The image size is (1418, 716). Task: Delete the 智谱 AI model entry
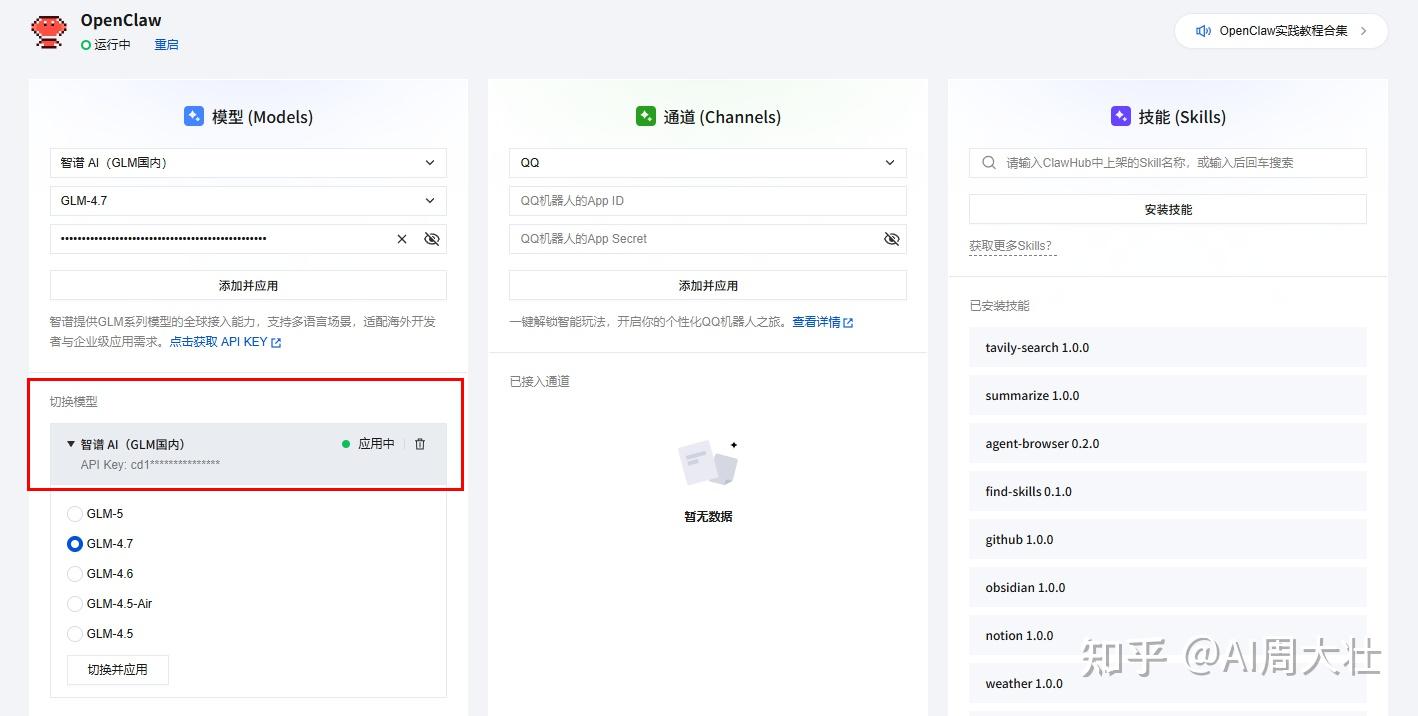(420, 444)
